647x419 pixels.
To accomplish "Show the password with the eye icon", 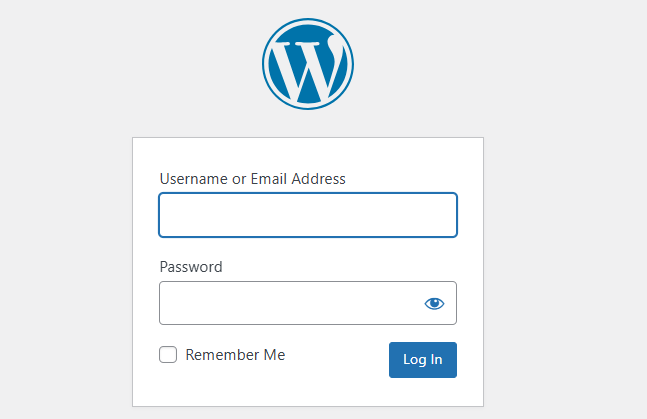I will [x=434, y=303].
